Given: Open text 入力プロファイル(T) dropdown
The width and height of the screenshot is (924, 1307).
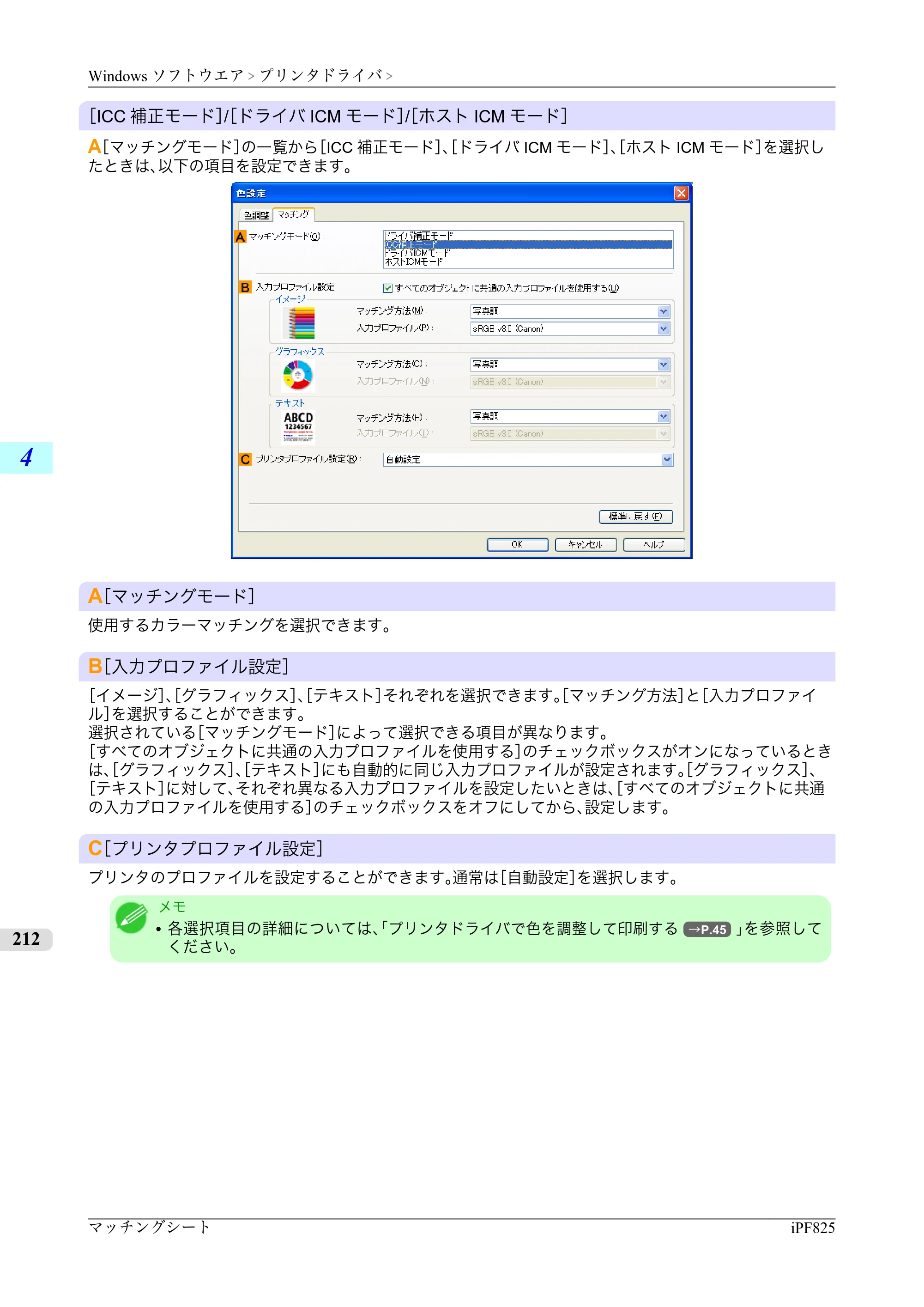Looking at the screenshot, I should (570, 434).
